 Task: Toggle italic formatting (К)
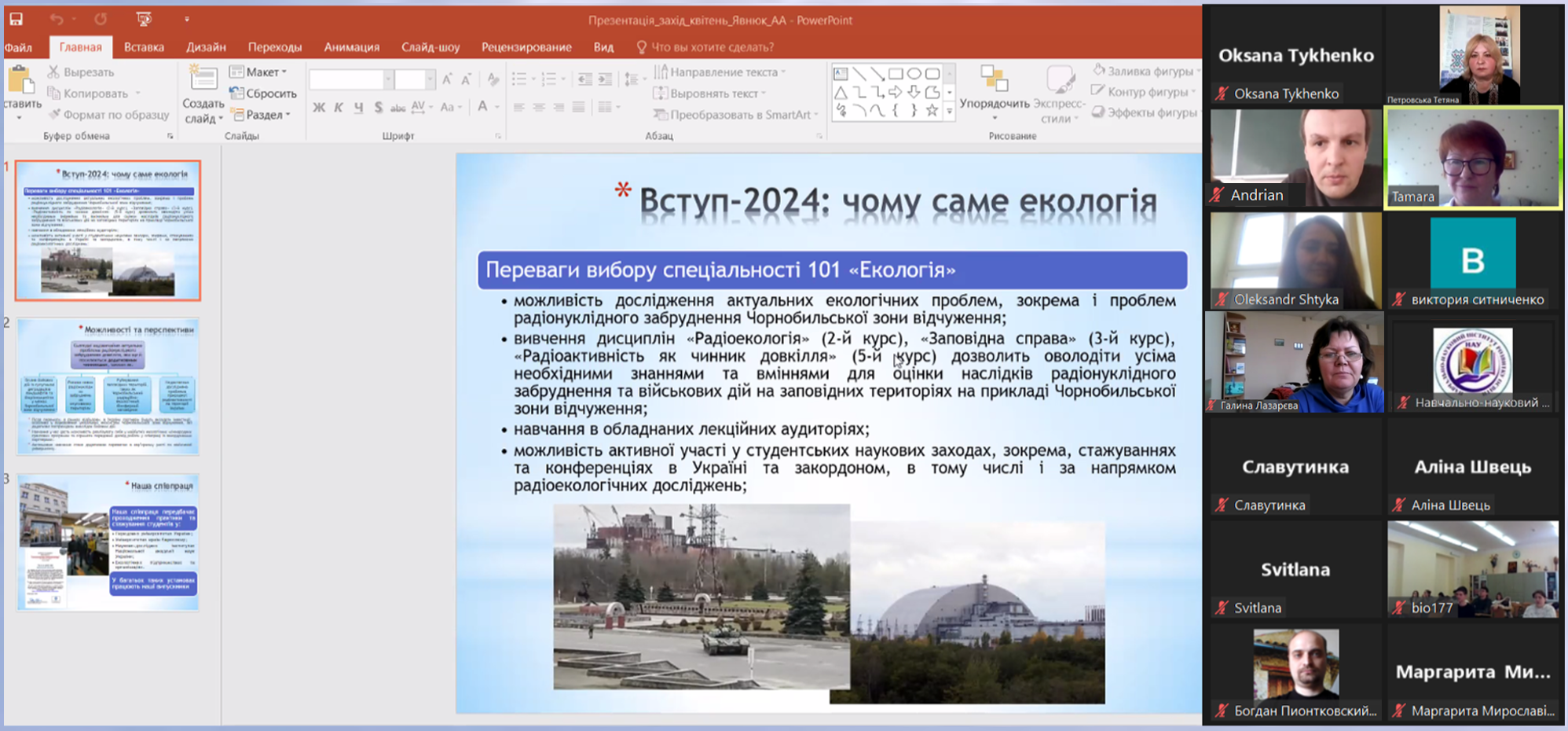click(x=339, y=107)
